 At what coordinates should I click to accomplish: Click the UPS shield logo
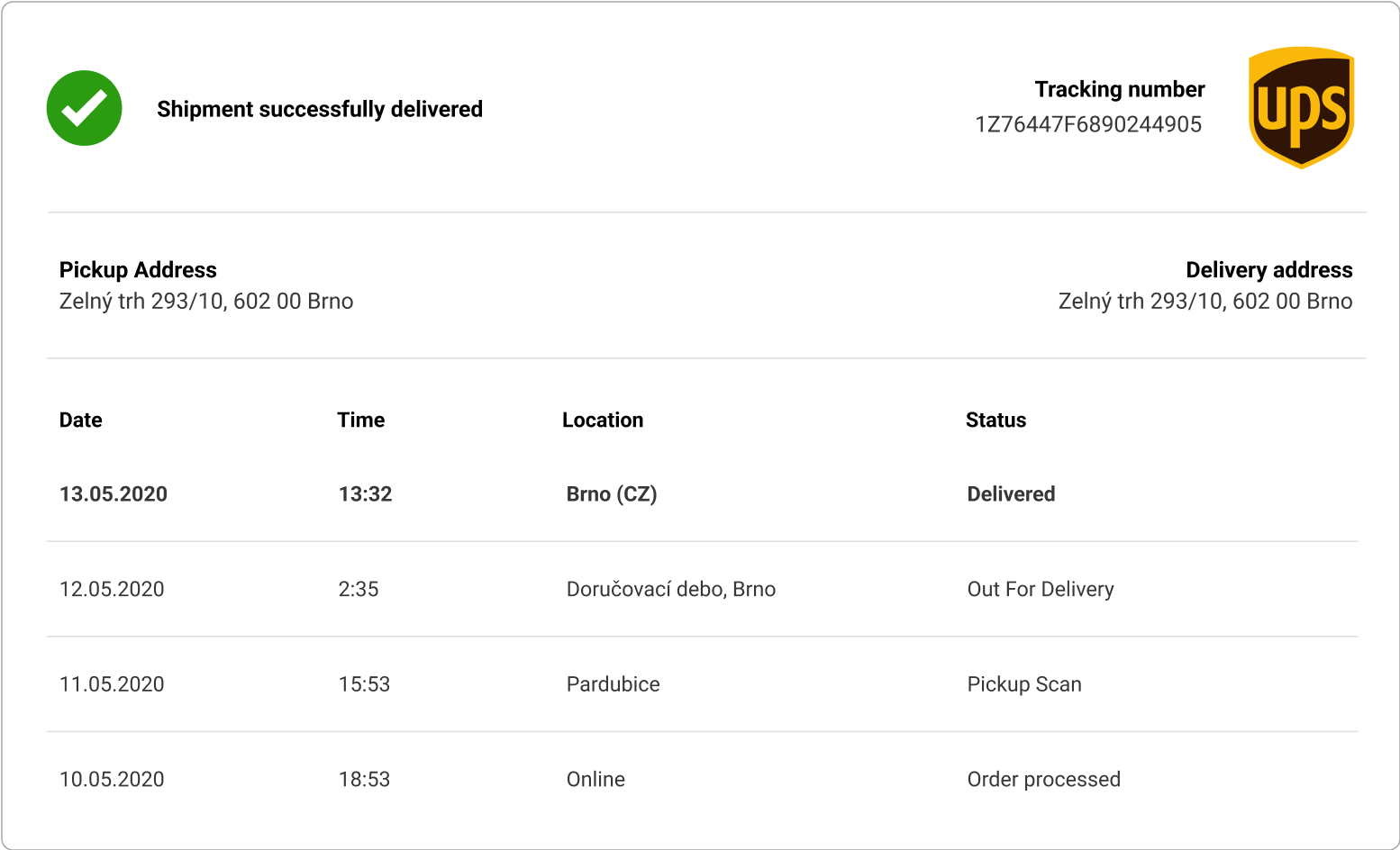coord(1301,108)
